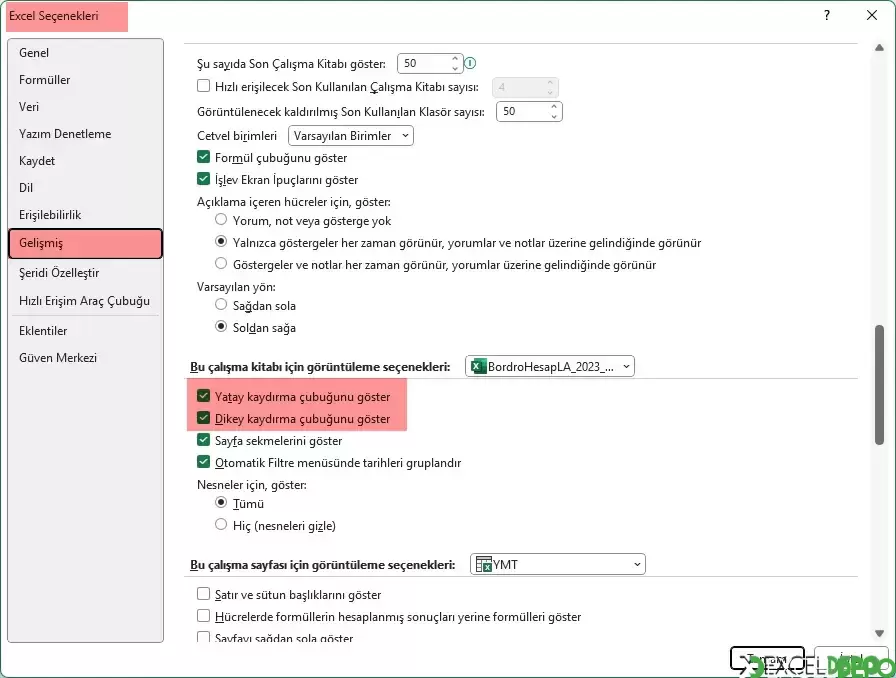Click the vertical scrollbar thumb

879,385
